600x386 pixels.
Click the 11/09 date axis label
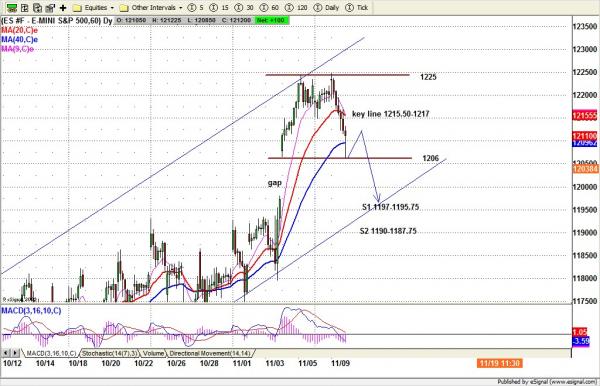coord(341,363)
